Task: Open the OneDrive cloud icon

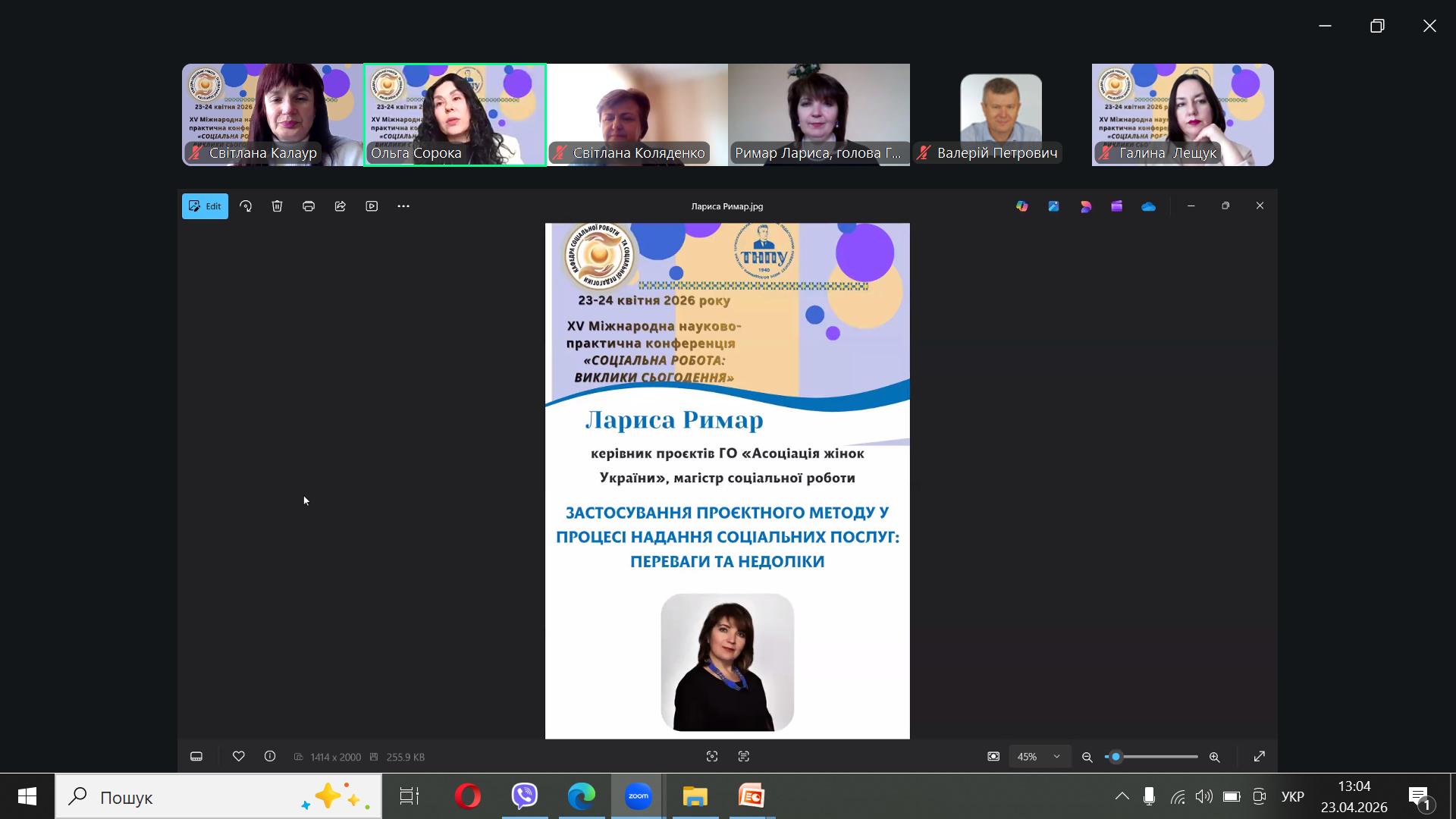Action: coord(1148,206)
